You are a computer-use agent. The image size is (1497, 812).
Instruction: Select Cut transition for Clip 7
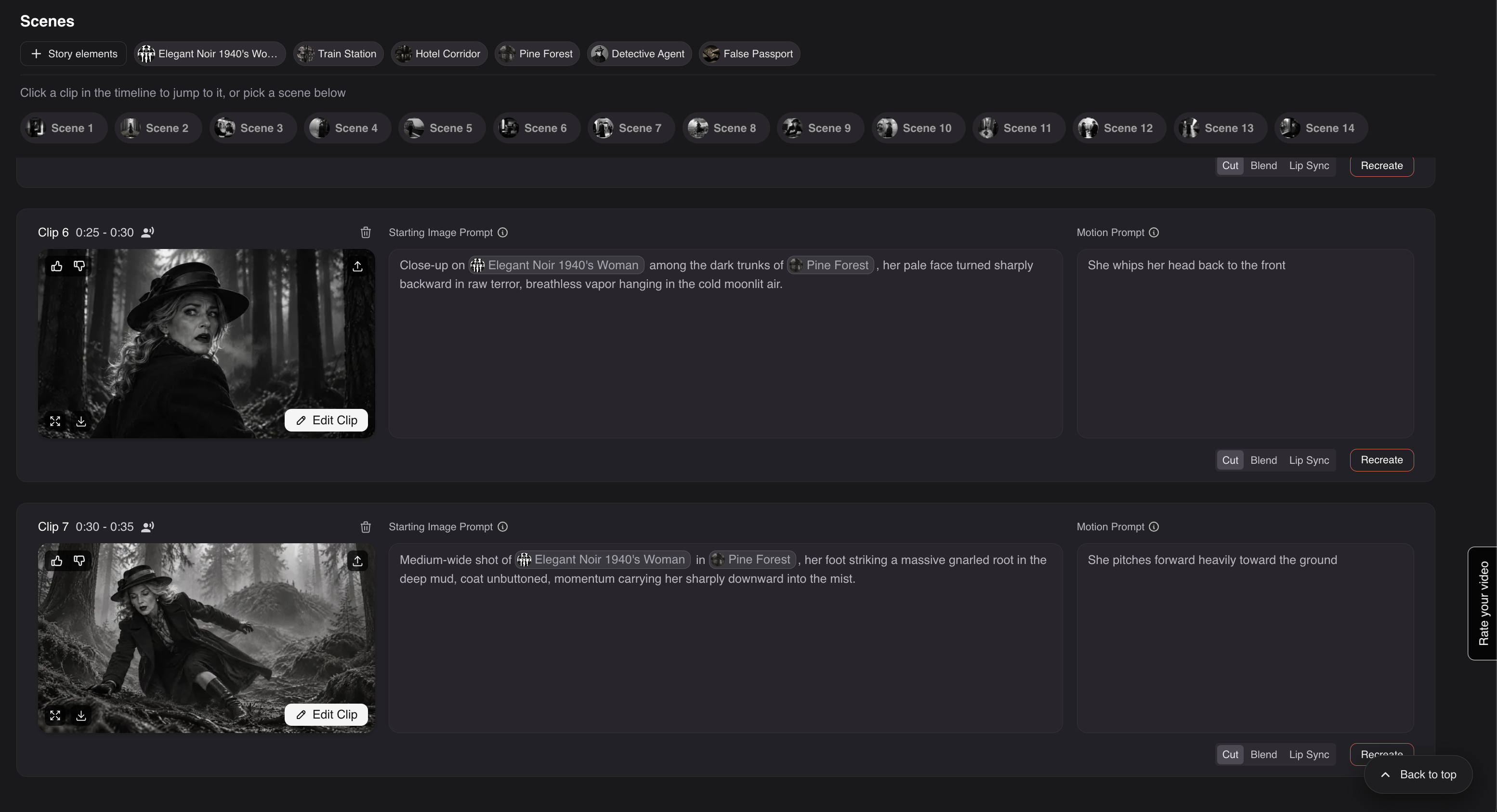(x=1230, y=755)
